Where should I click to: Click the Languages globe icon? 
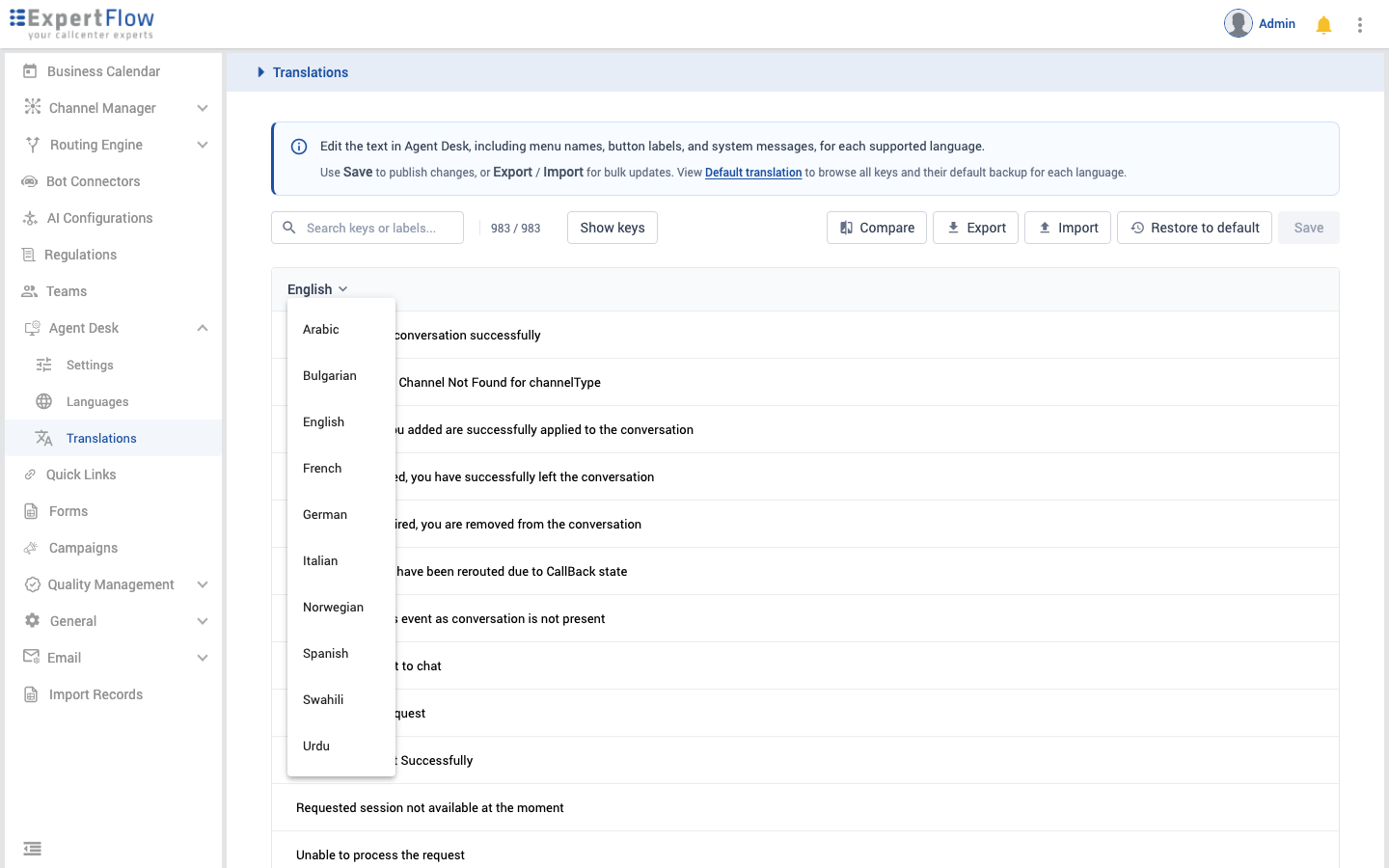pyautogui.click(x=43, y=401)
